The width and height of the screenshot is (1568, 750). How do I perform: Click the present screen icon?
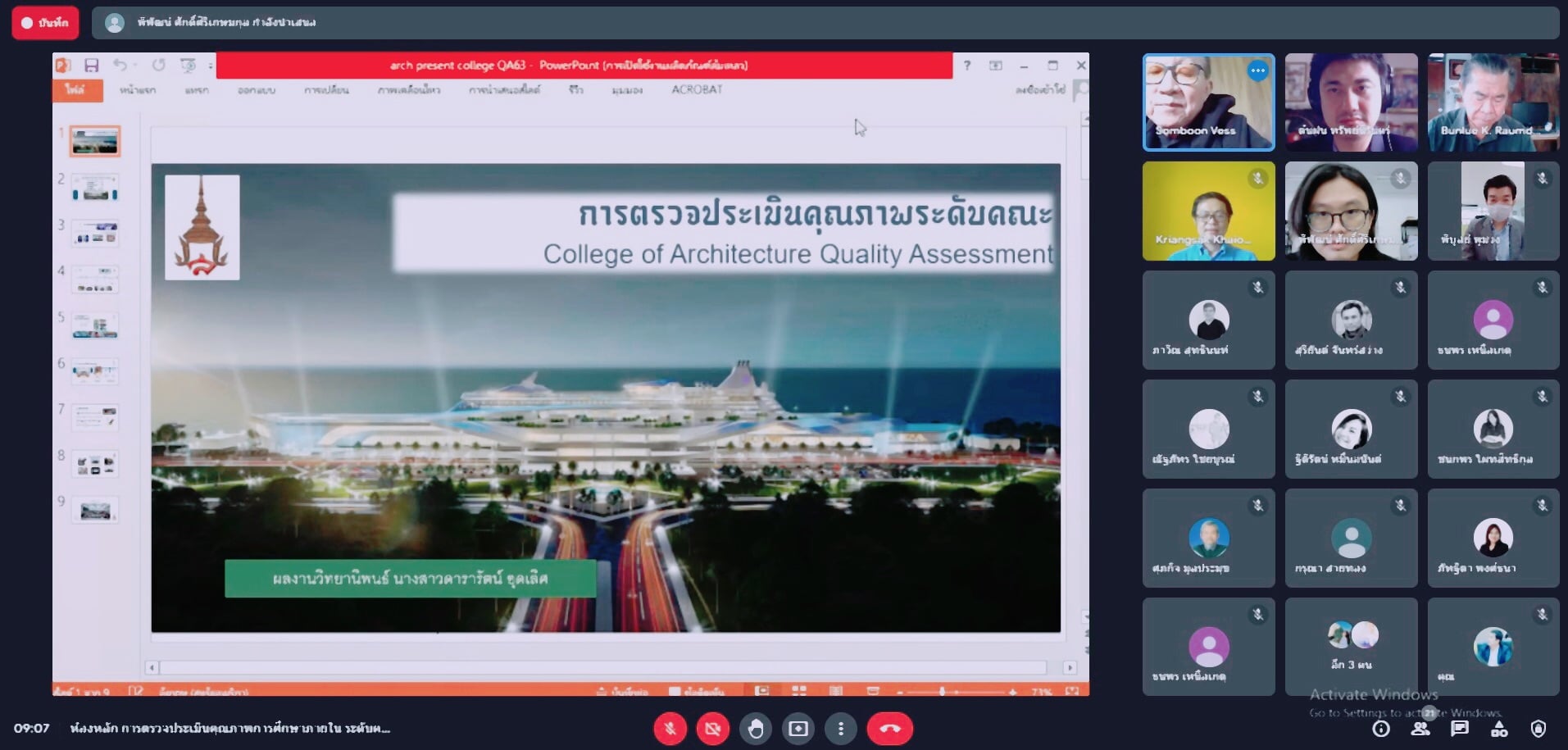click(798, 729)
